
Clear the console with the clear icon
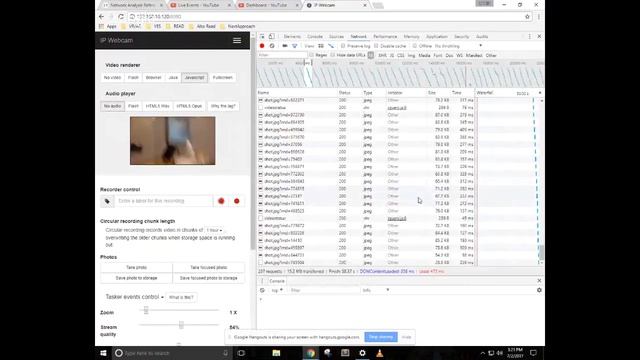[262, 290]
